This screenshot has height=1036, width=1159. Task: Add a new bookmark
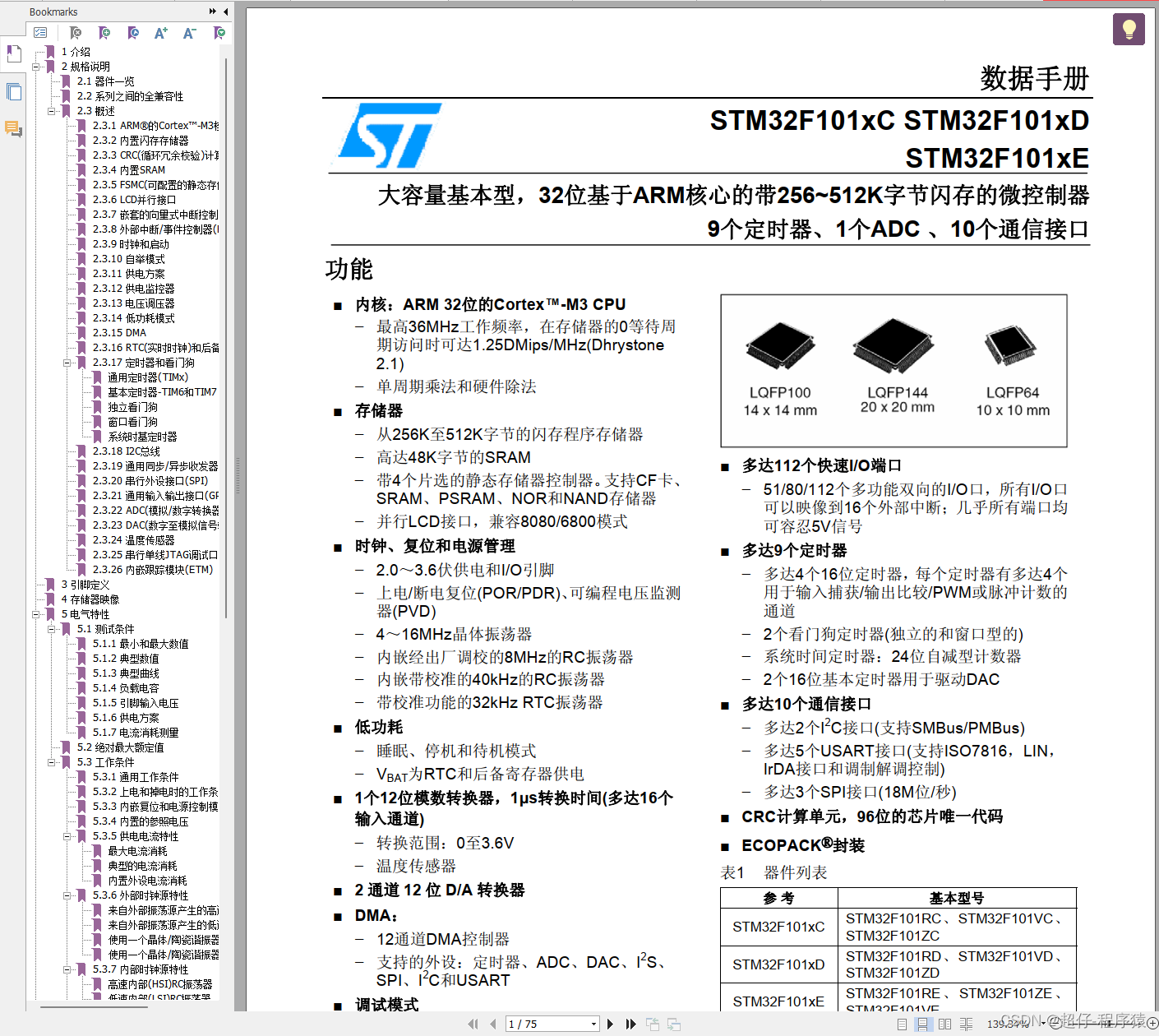coord(104,33)
